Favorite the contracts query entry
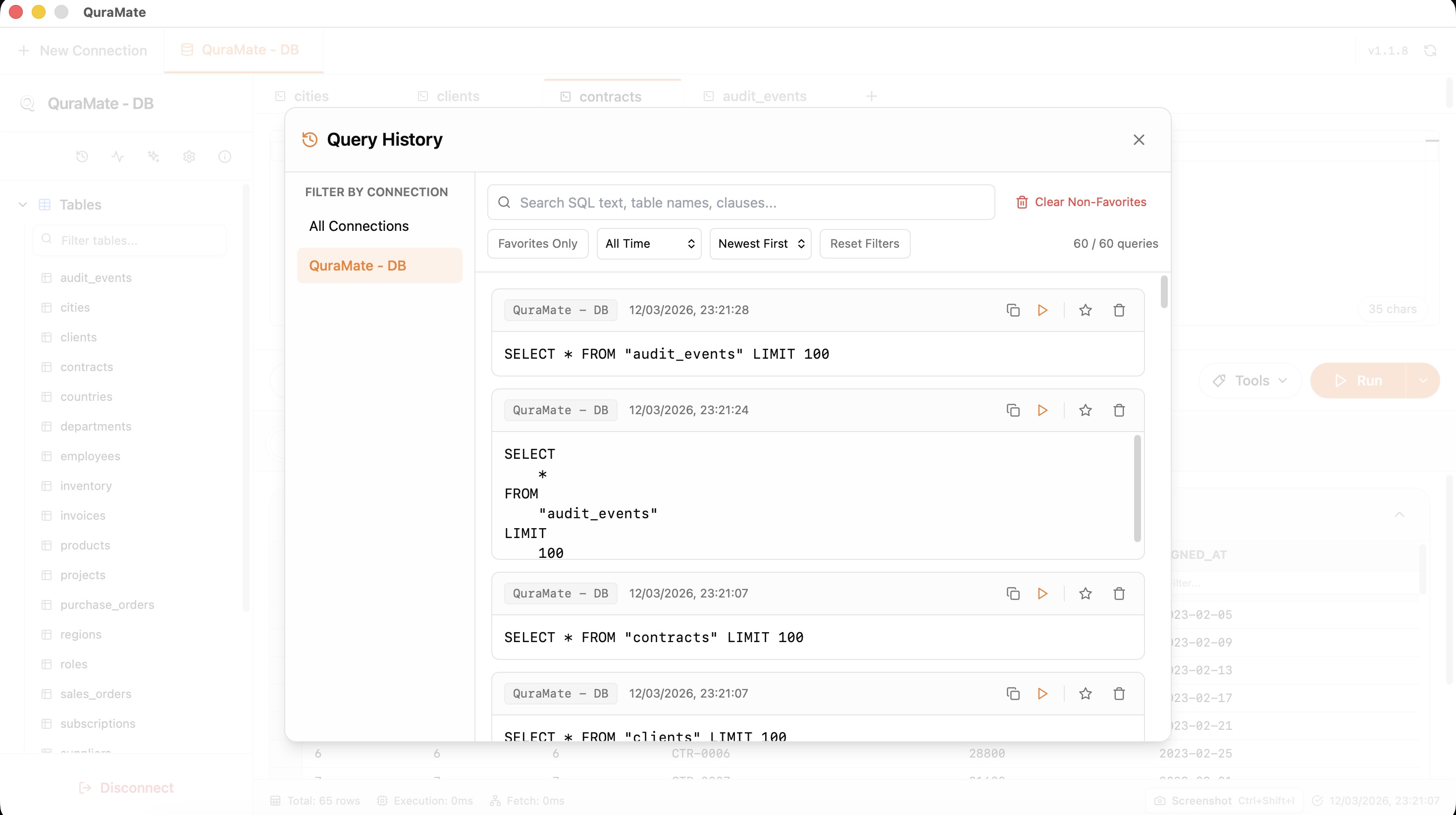 [1085, 594]
